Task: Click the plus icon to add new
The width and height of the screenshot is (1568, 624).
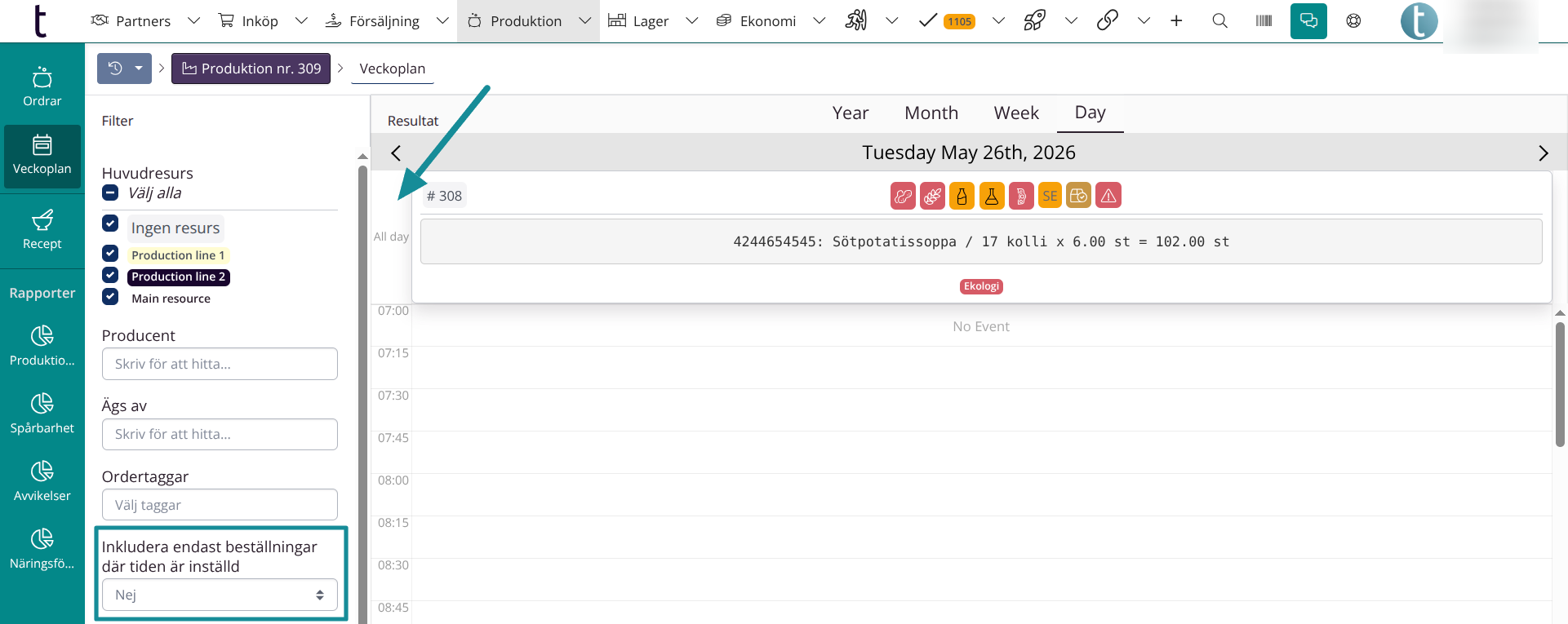Action: [1176, 20]
